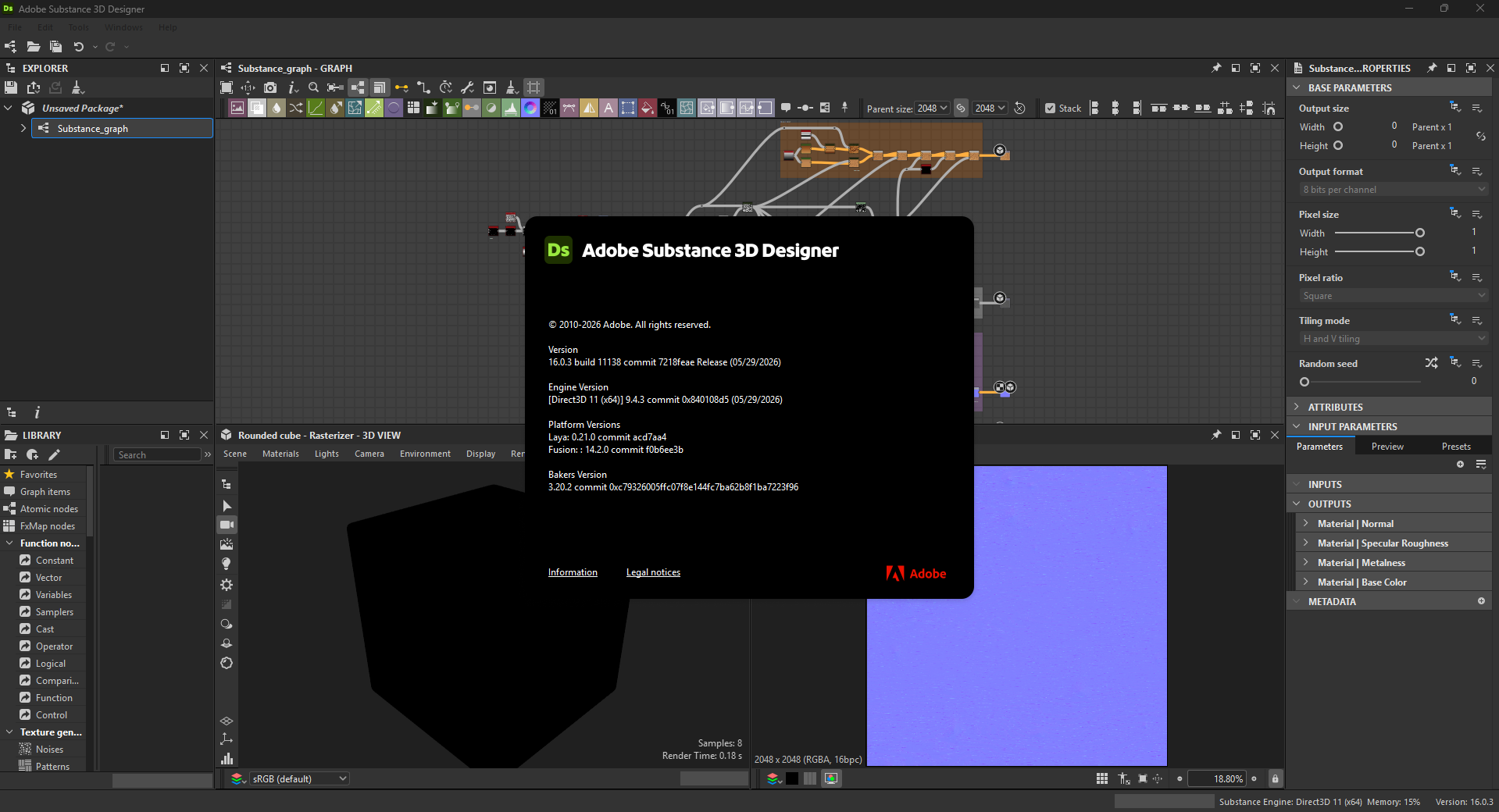This screenshot has height=812, width=1499.
Task: Open the Parent size height dropdown
Action: click(x=990, y=109)
